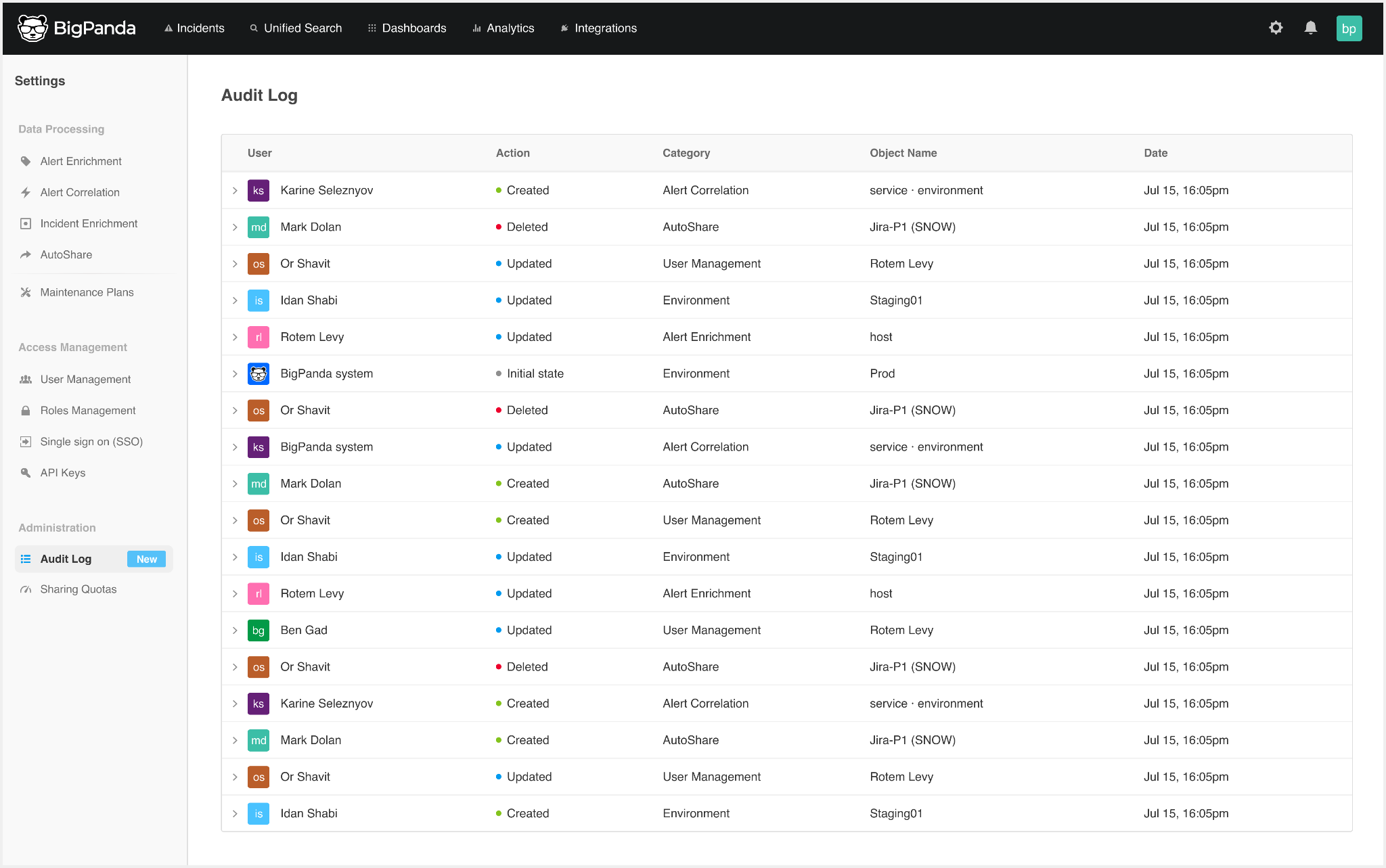Click the Maintenance Plans wrench icon

click(26, 292)
